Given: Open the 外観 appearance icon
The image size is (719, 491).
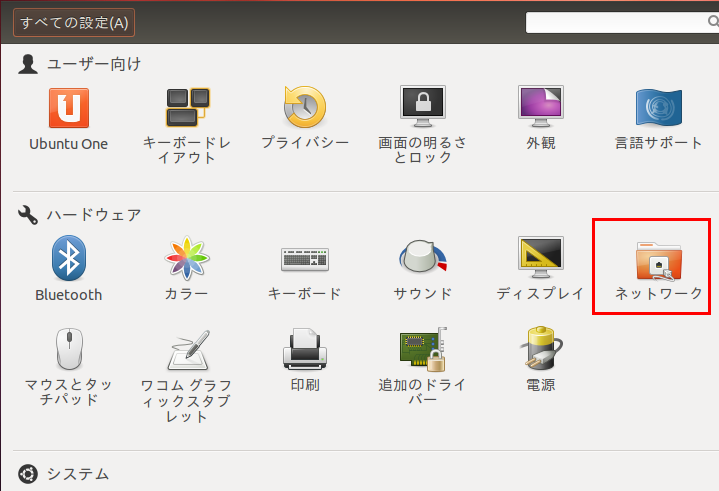Looking at the screenshot, I should point(541,106).
